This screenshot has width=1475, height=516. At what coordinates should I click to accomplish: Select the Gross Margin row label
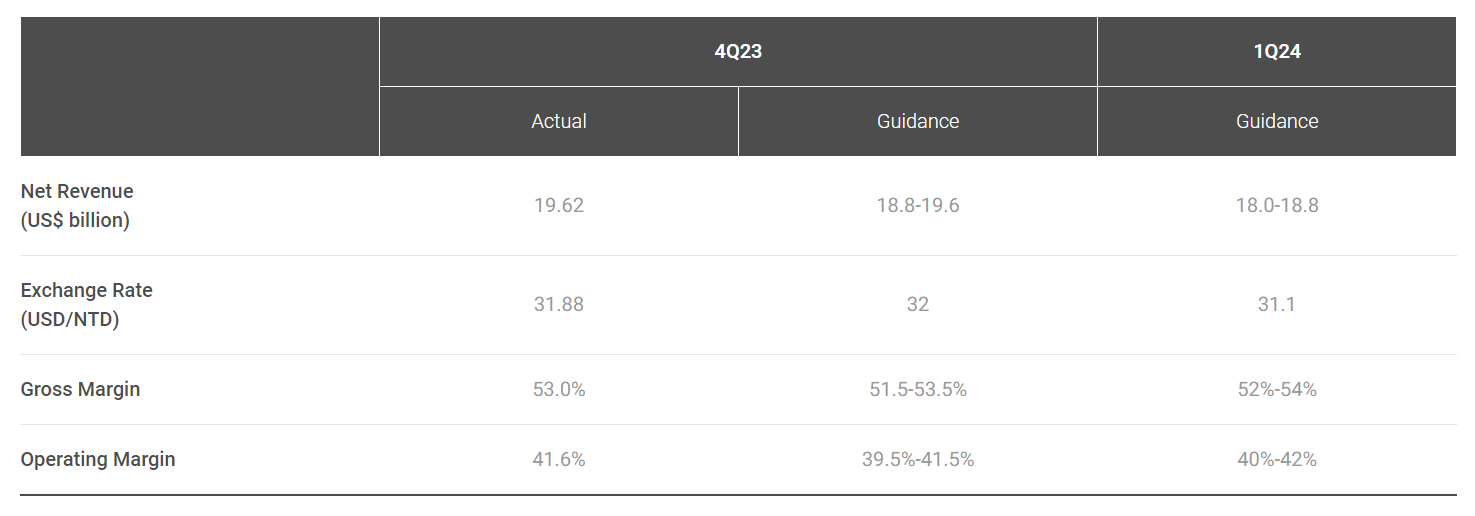80,389
